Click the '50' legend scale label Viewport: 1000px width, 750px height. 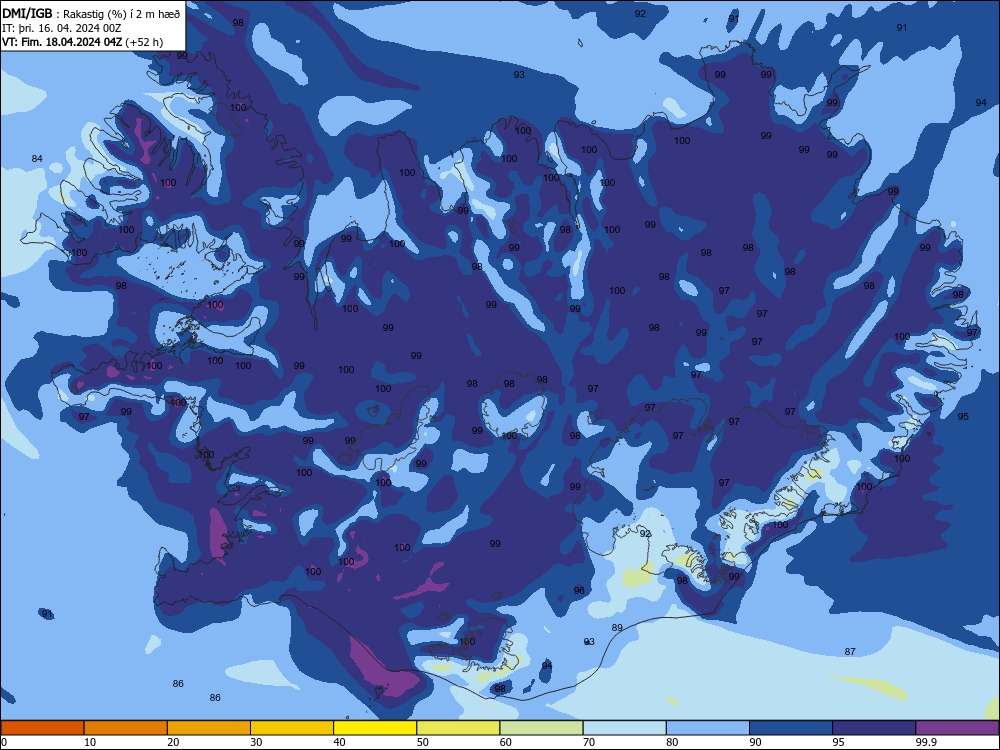click(422, 742)
